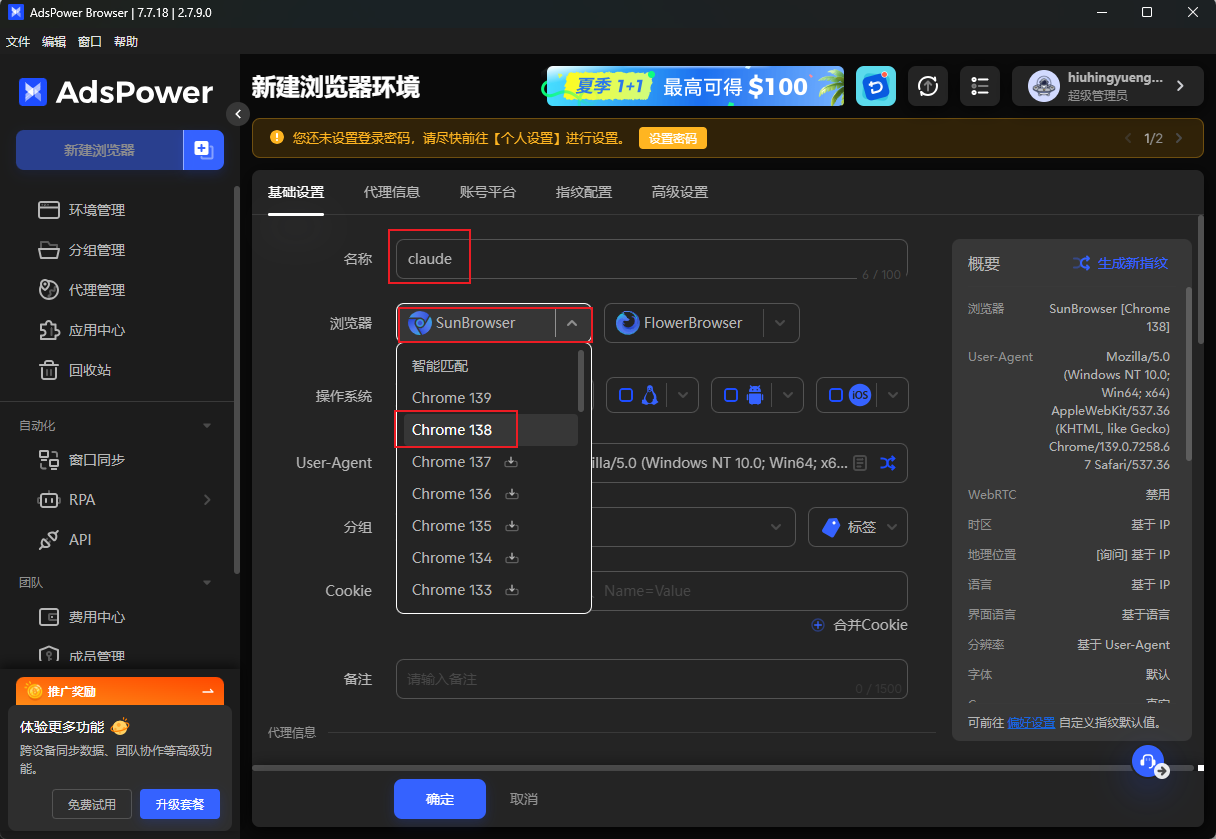The height and width of the screenshot is (839, 1216).
Task: Click the 合并Cookie plus icon
Action: tap(817, 625)
